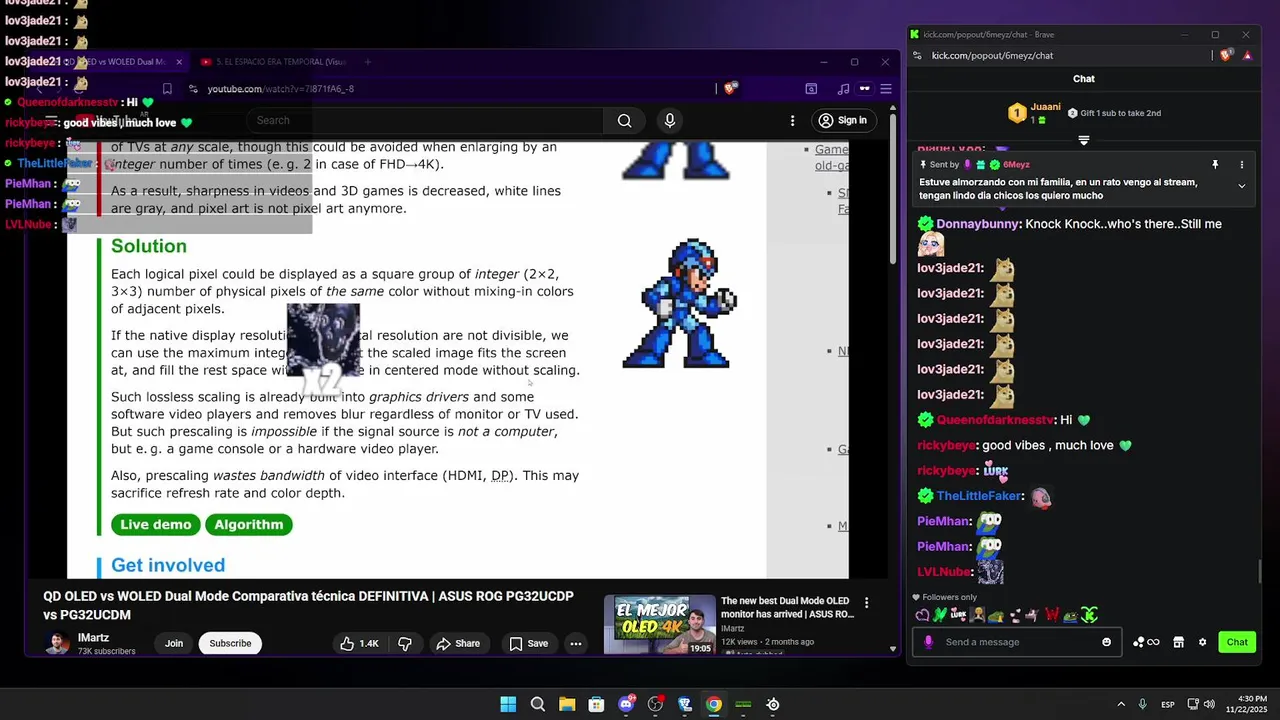
Task: Like the video with 1.4K likes
Action: click(359, 643)
